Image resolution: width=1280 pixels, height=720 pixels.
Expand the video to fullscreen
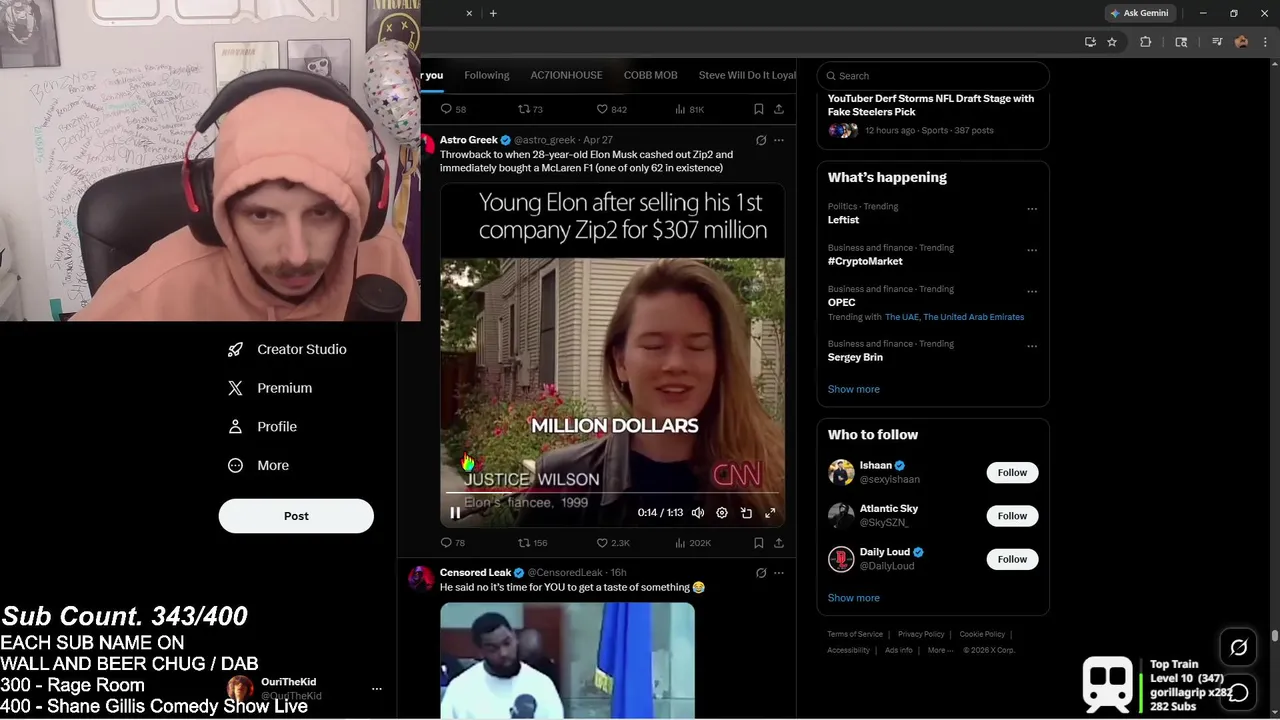770,513
